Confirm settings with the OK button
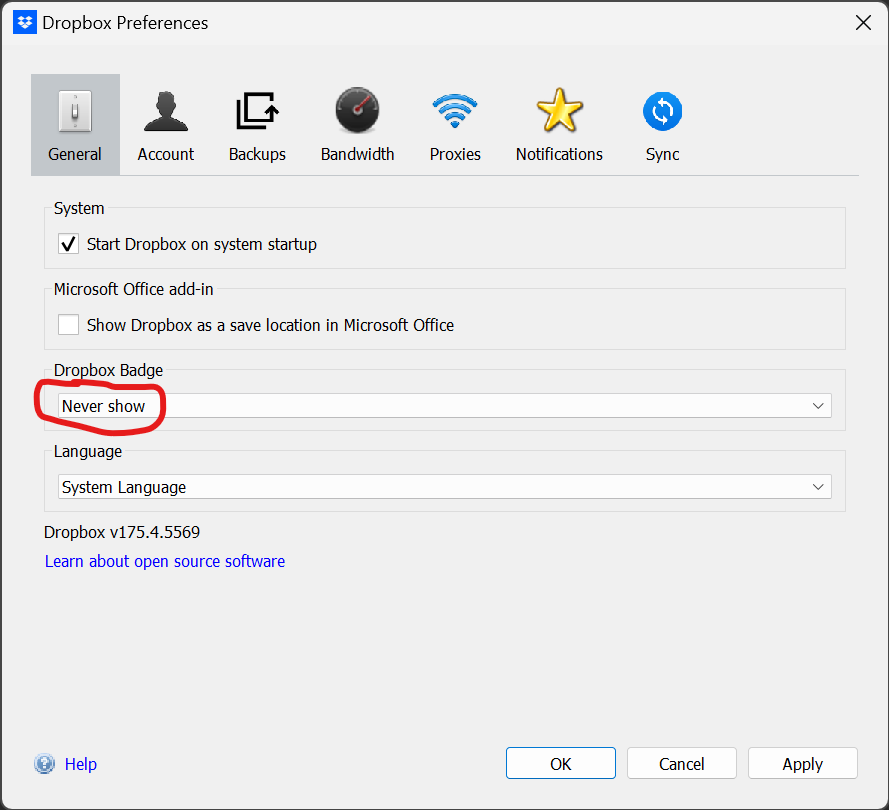This screenshot has height=810, width=889. [x=561, y=764]
